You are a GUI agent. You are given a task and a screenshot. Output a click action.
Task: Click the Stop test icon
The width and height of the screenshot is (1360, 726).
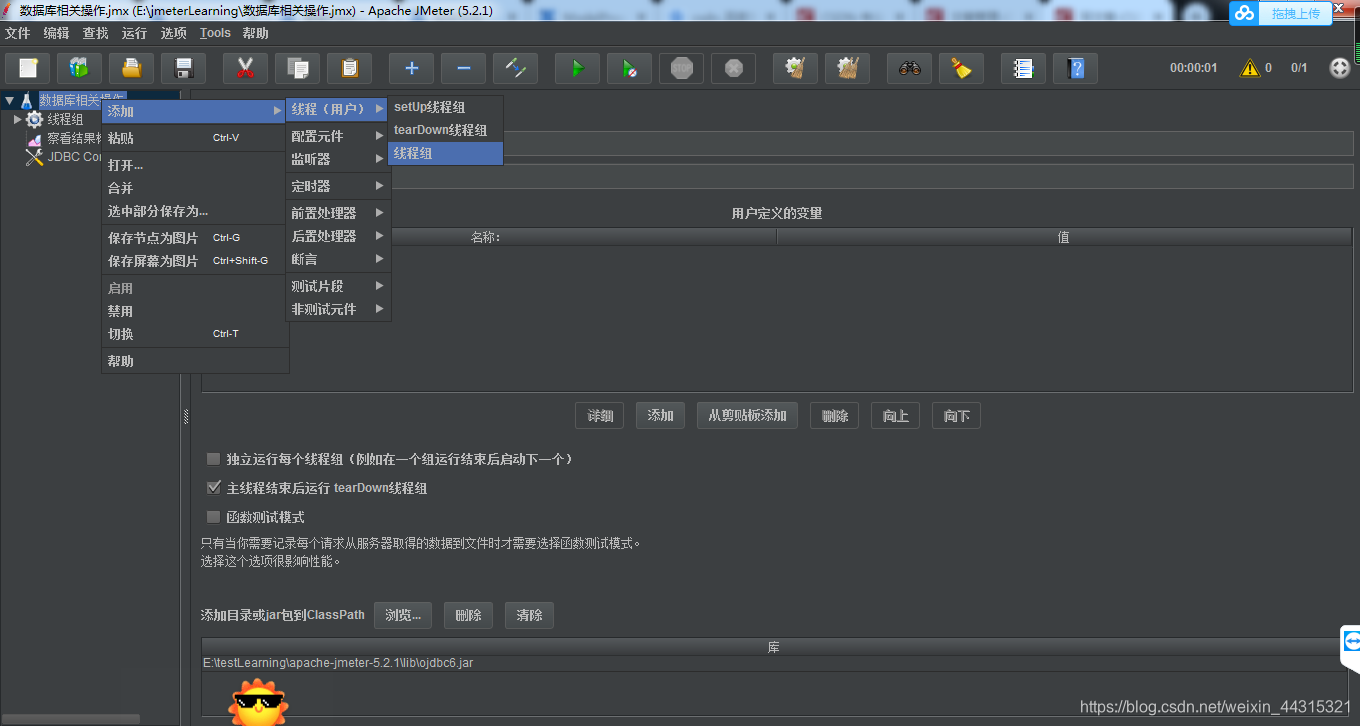682,68
